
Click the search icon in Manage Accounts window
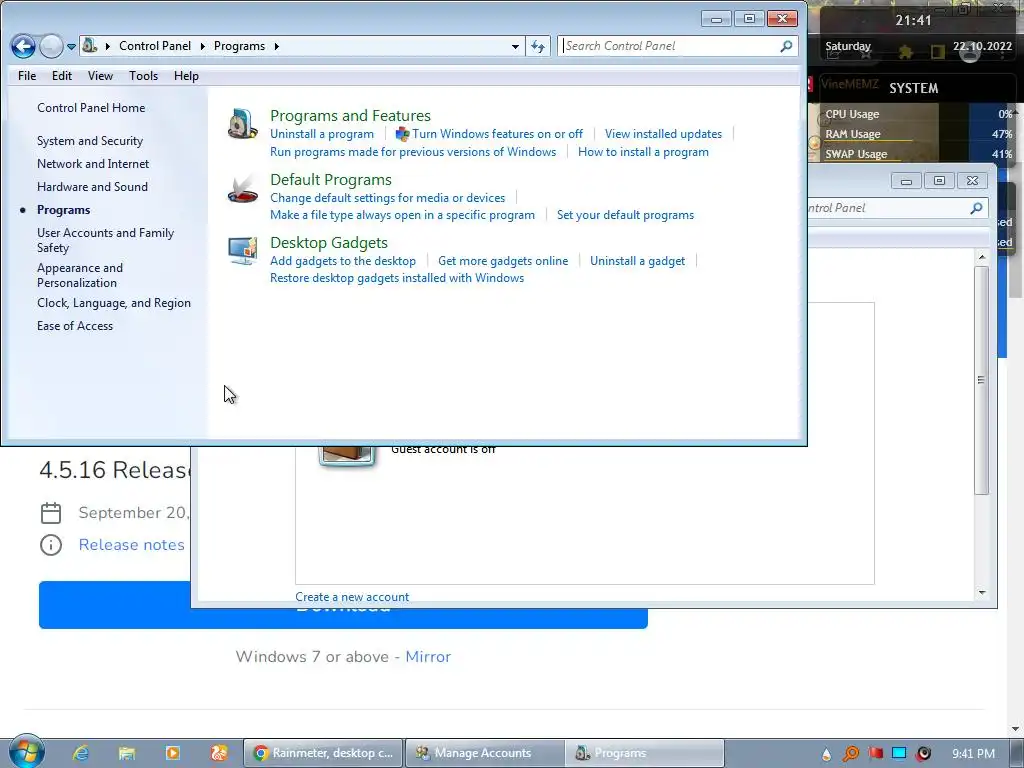pyautogui.click(x=976, y=208)
